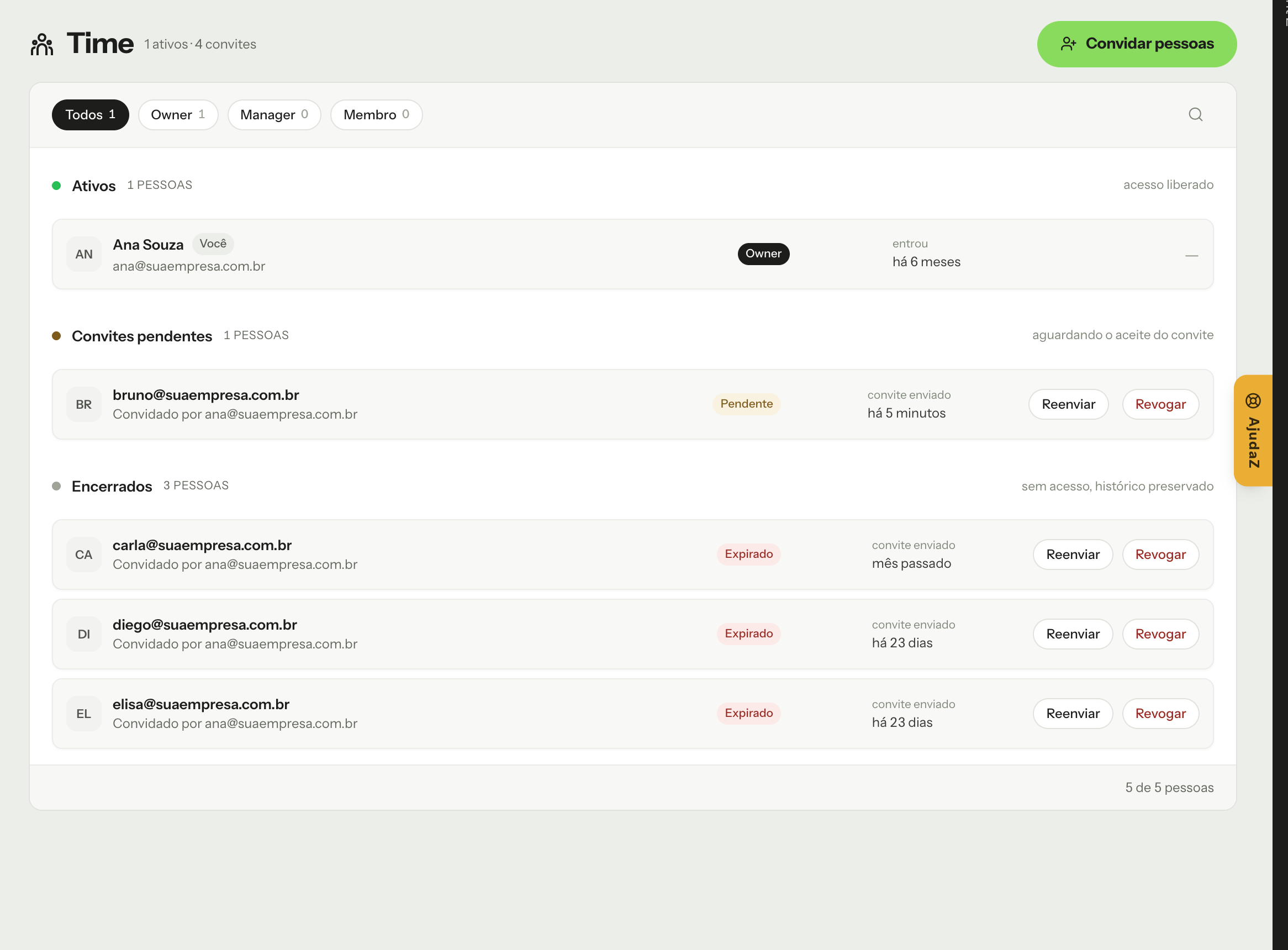Click 'aguardando o aceite do convite' note
Image resolution: width=1288 pixels, height=950 pixels.
(x=1122, y=335)
